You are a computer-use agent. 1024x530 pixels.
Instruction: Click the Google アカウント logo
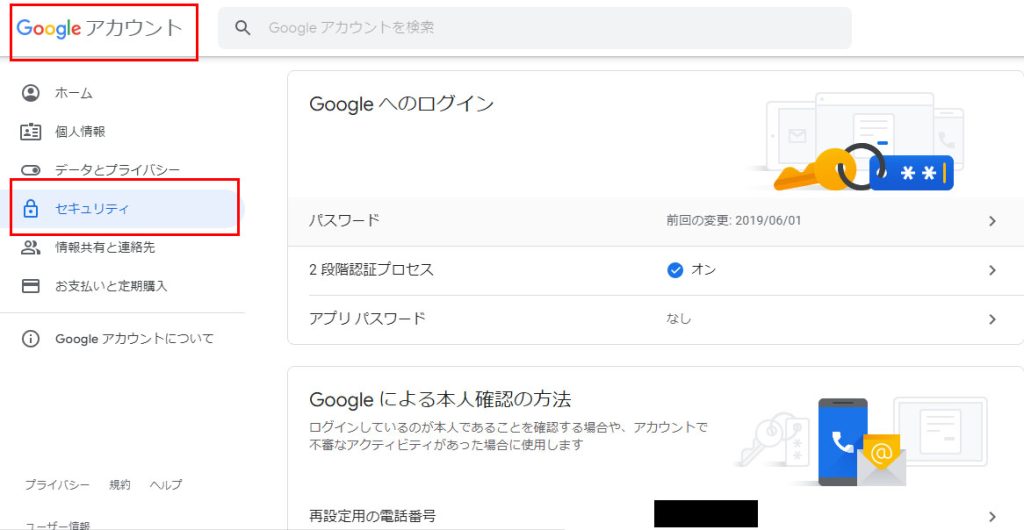click(x=99, y=28)
